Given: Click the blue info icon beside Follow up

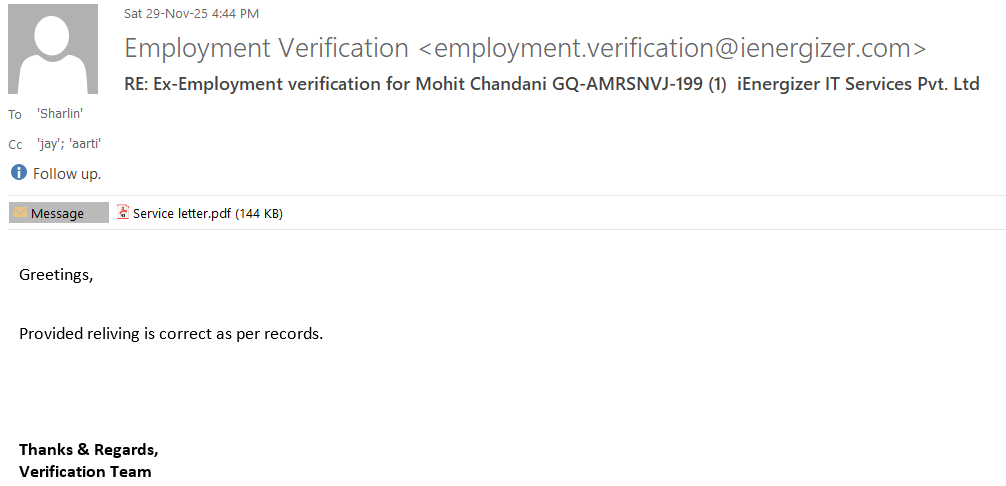Looking at the screenshot, I should [18, 173].
